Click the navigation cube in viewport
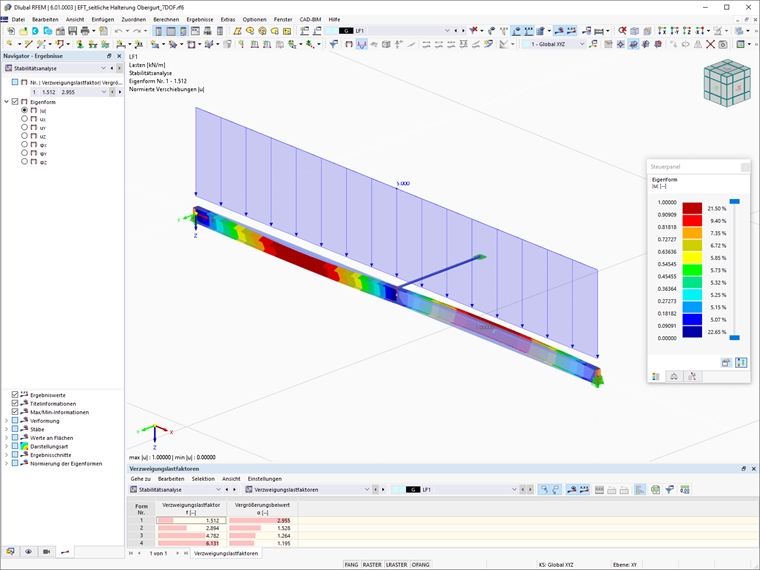 727,83
